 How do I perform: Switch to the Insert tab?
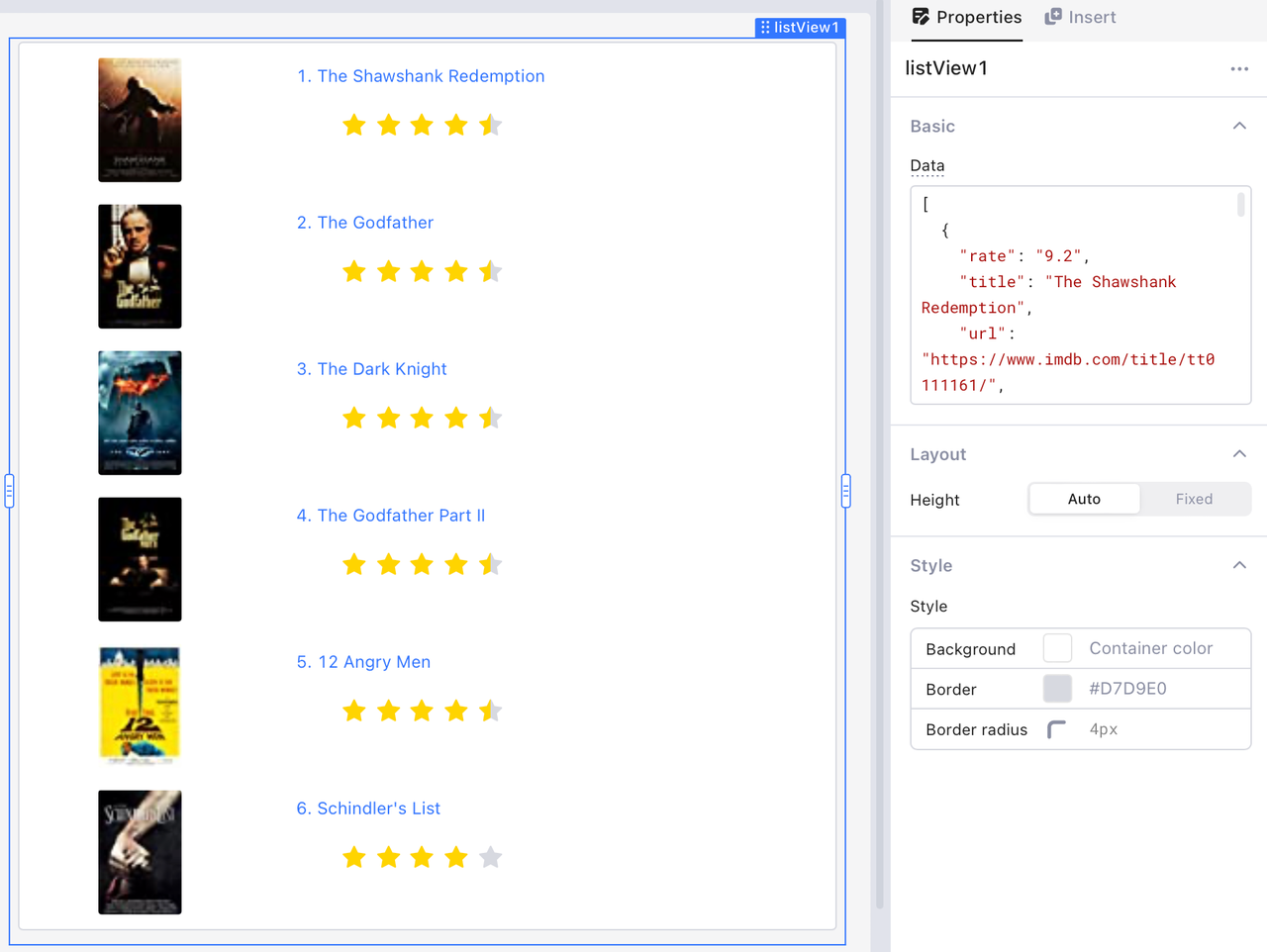point(1080,18)
